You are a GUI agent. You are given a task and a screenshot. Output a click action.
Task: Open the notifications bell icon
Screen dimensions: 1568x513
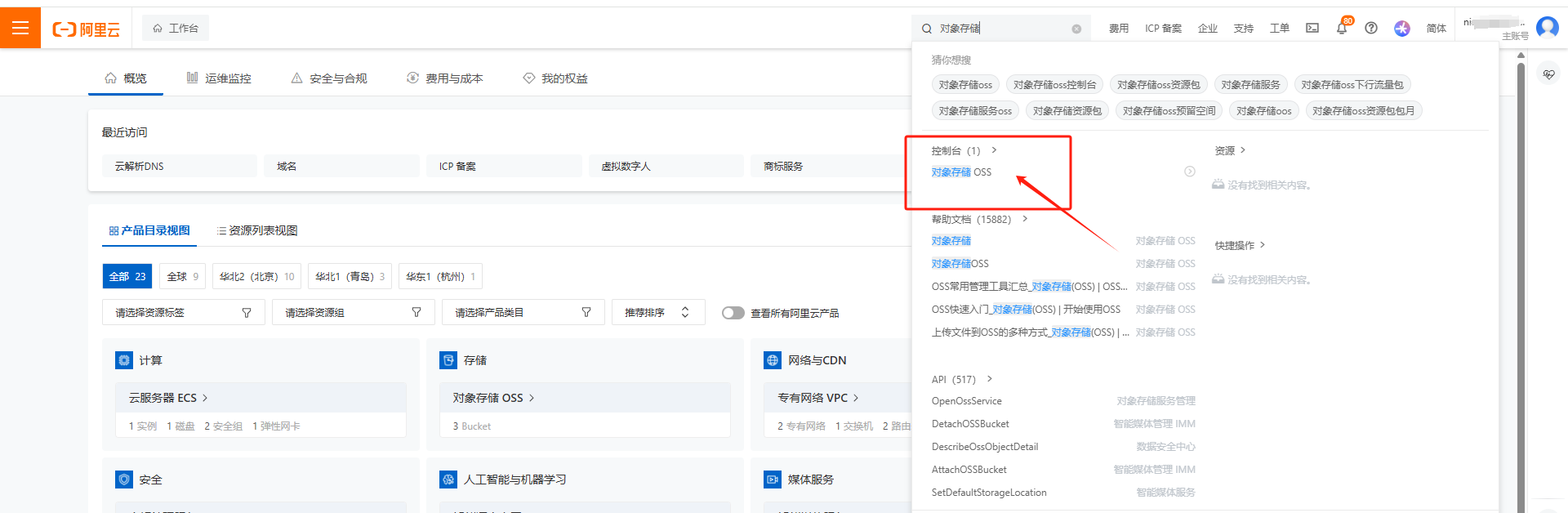[1342, 28]
